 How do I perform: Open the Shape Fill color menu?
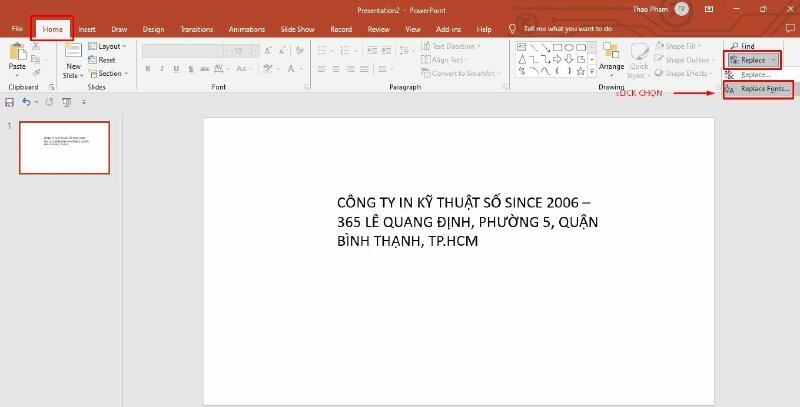679,46
